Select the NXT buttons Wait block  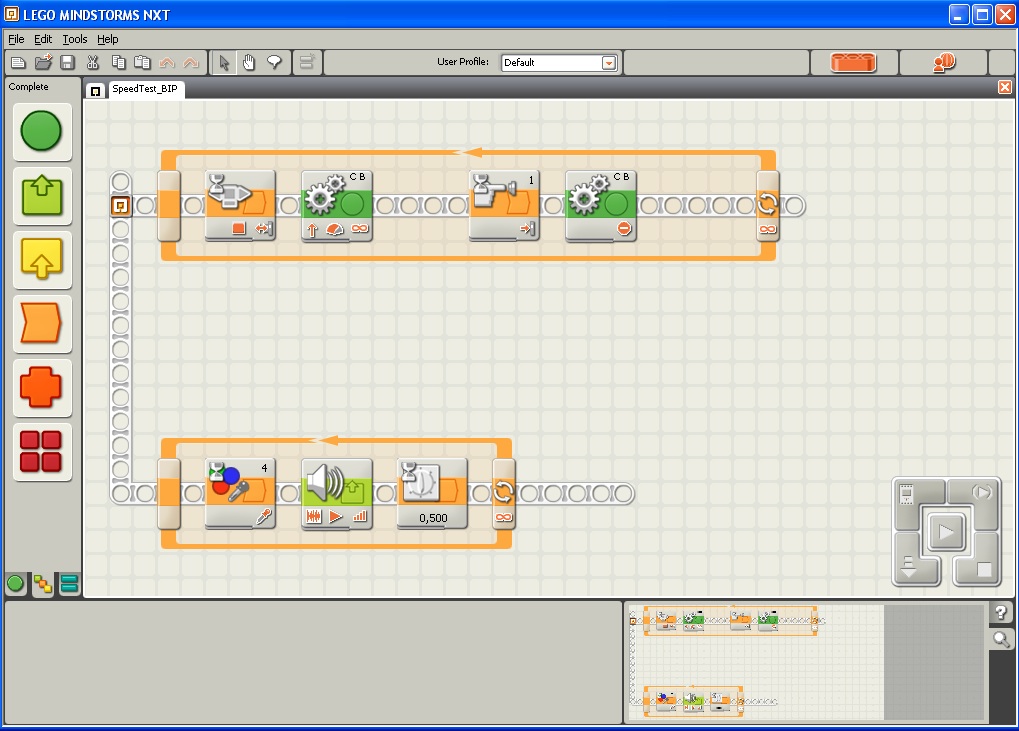[x=240, y=205]
